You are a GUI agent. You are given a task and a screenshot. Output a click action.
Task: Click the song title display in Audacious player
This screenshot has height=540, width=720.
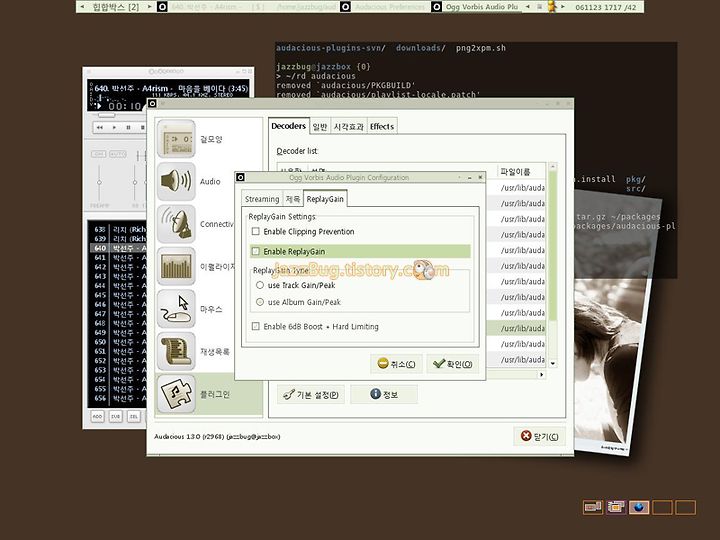172,88
